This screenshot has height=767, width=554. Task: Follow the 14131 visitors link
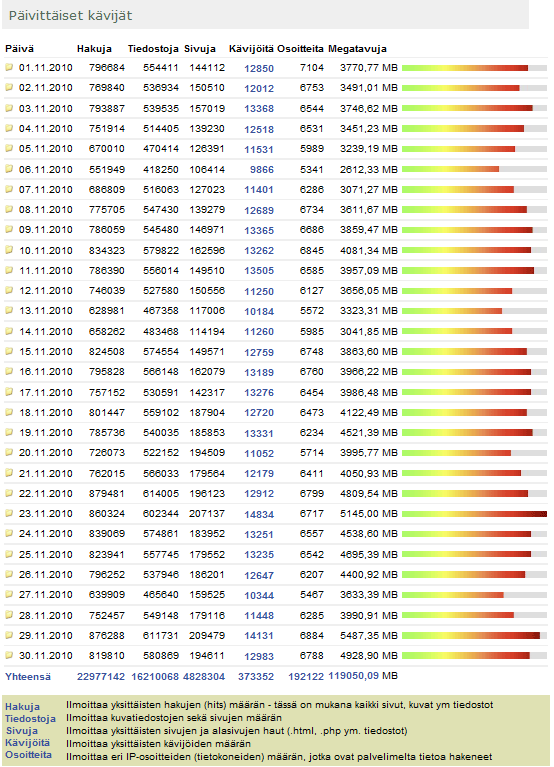tap(259, 636)
